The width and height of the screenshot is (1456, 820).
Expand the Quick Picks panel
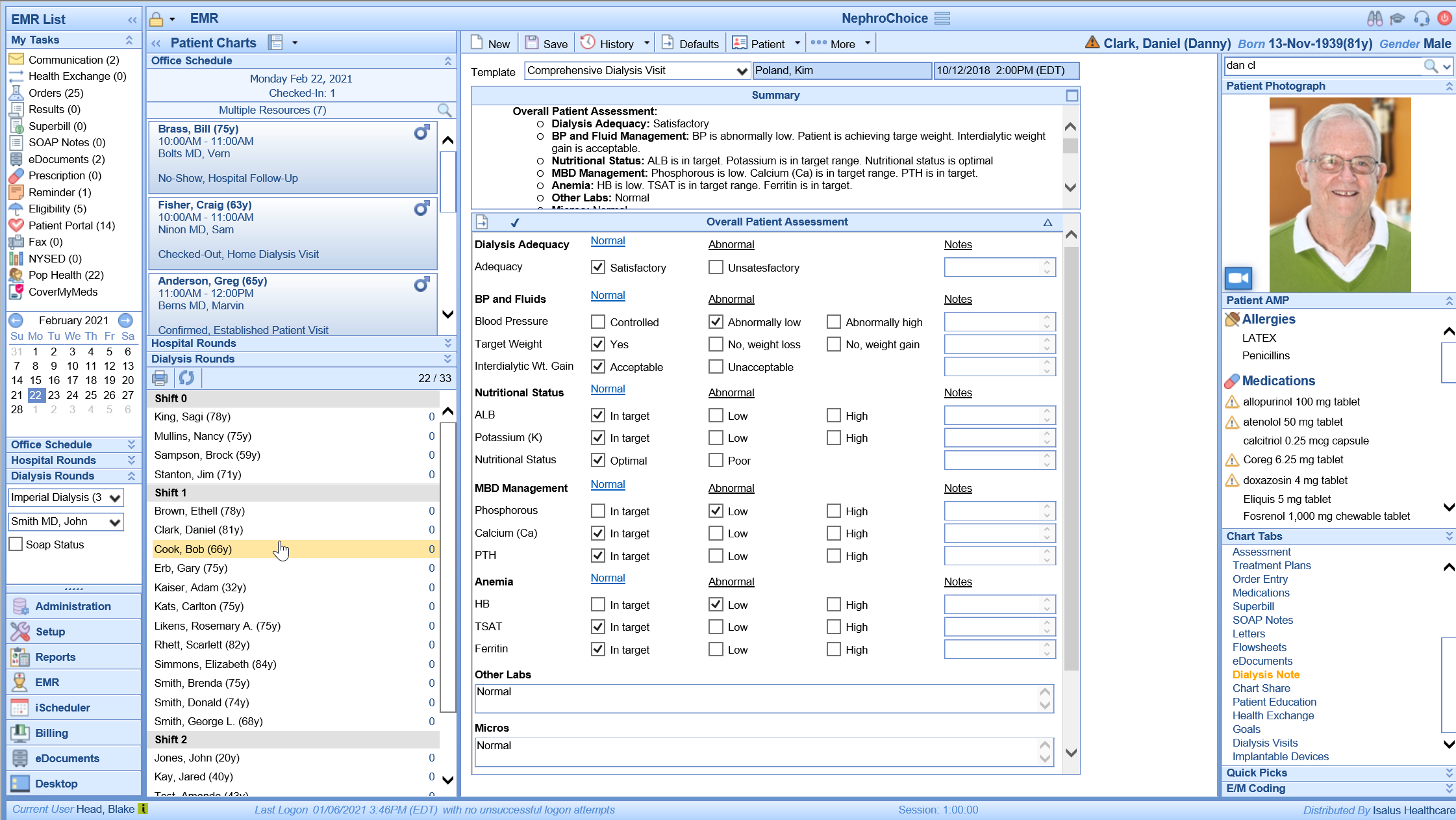(1449, 773)
